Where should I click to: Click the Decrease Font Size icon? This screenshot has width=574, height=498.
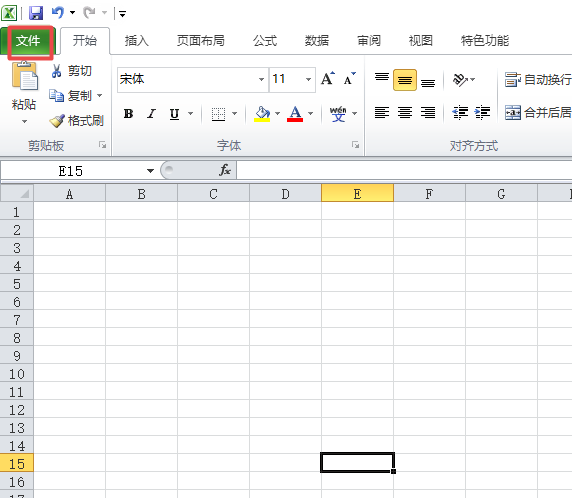350,78
